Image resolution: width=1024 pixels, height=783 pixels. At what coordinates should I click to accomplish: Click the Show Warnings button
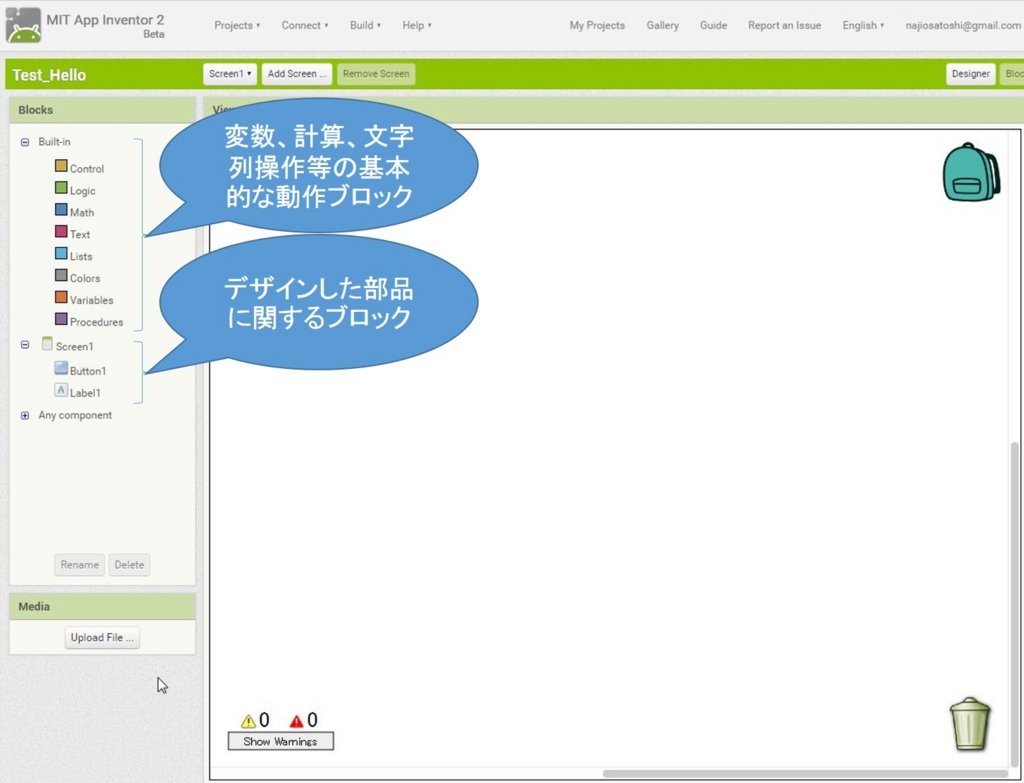[280, 741]
